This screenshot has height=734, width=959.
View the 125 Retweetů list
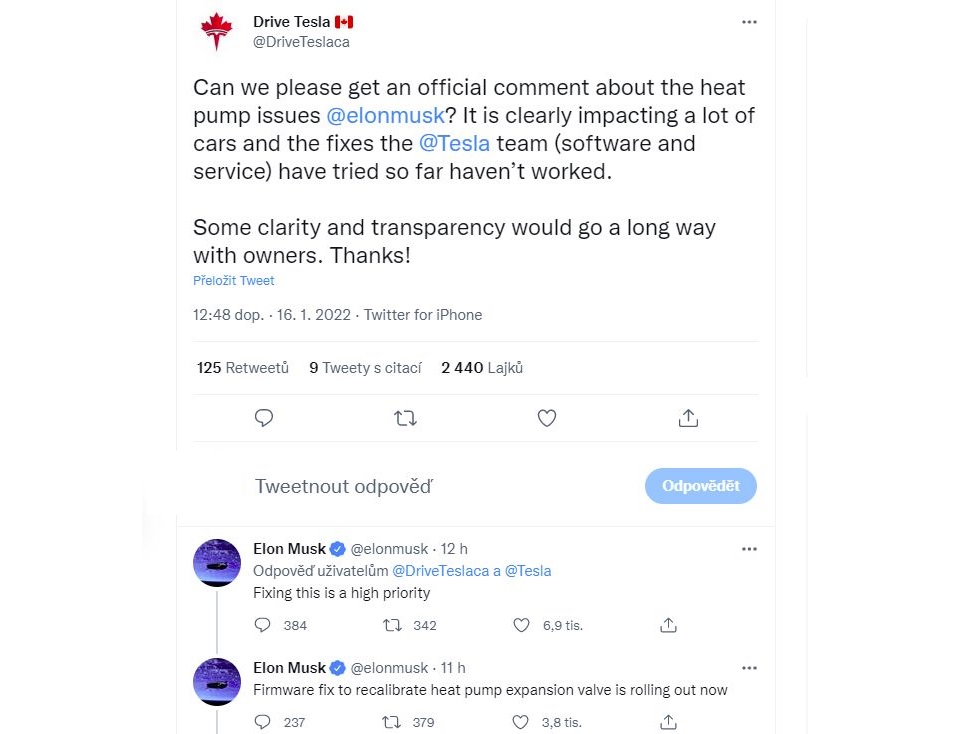[x=242, y=368]
